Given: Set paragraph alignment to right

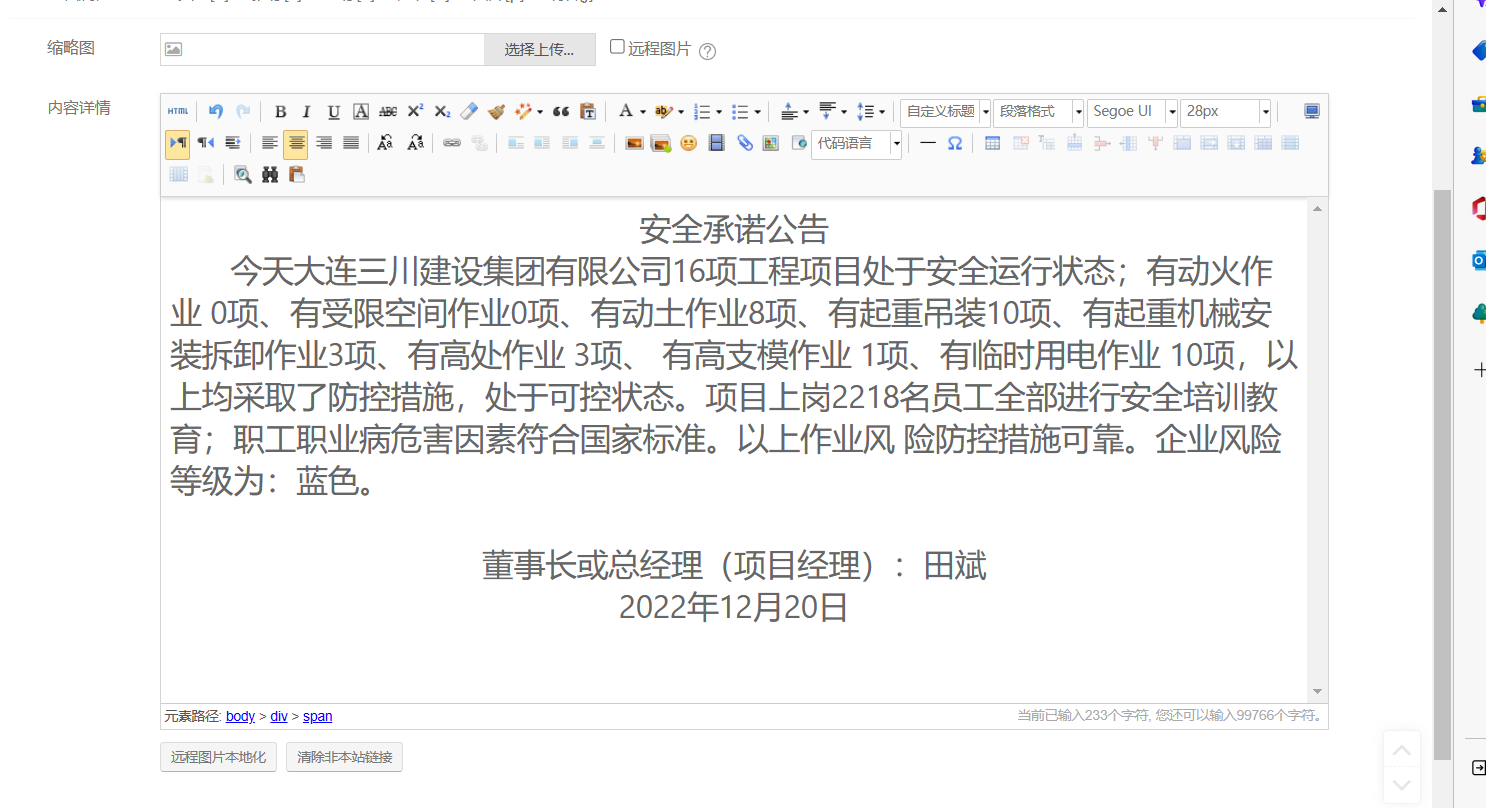Looking at the screenshot, I should coord(324,143).
